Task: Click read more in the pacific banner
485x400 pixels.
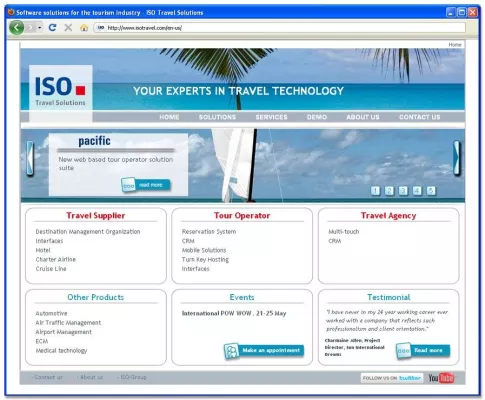Action: pos(146,185)
